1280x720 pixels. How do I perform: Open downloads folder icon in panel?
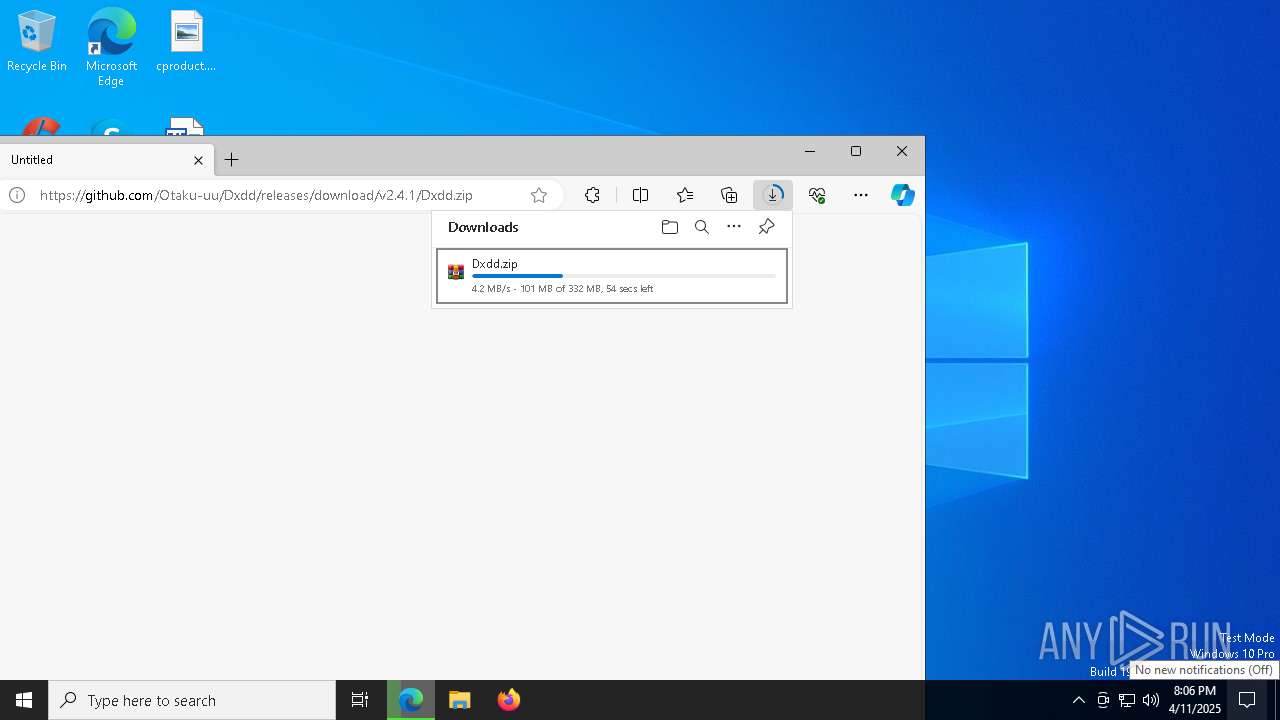tap(670, 227)
